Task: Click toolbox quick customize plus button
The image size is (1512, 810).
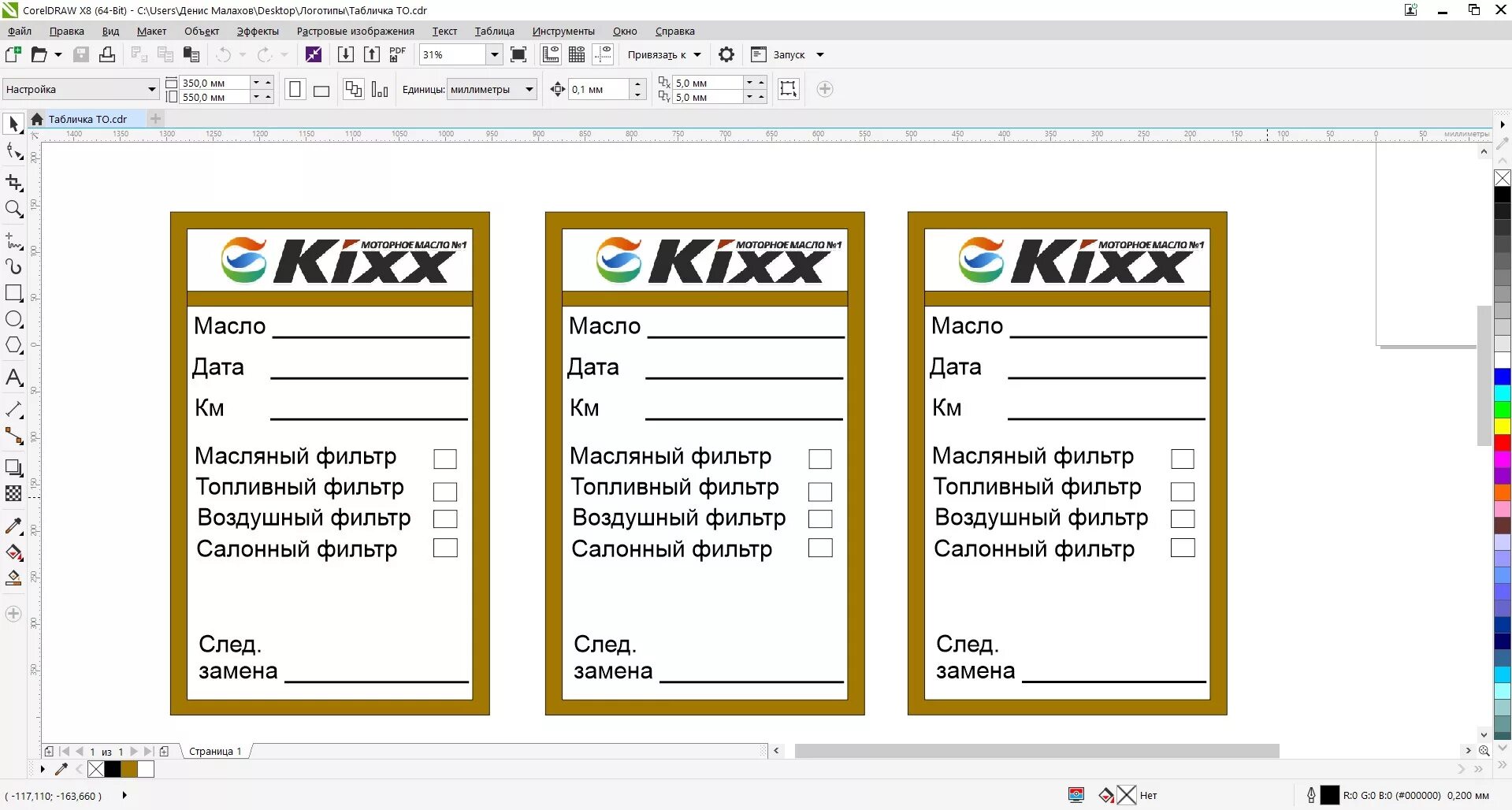Action: pos(13,614)
